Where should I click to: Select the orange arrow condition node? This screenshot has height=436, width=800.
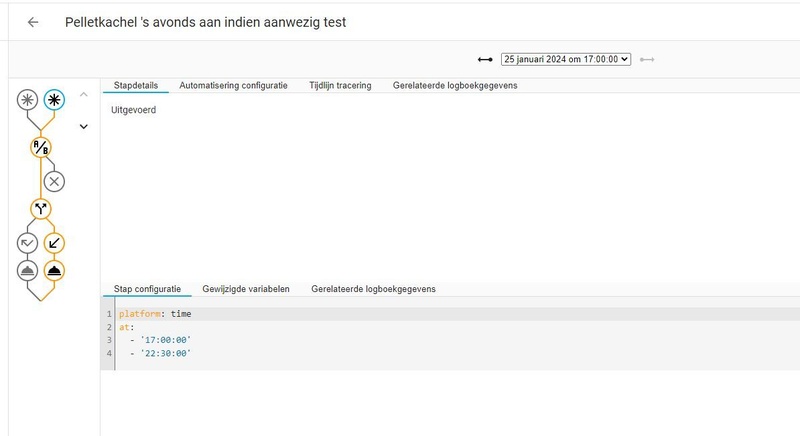tap(54, 243)
